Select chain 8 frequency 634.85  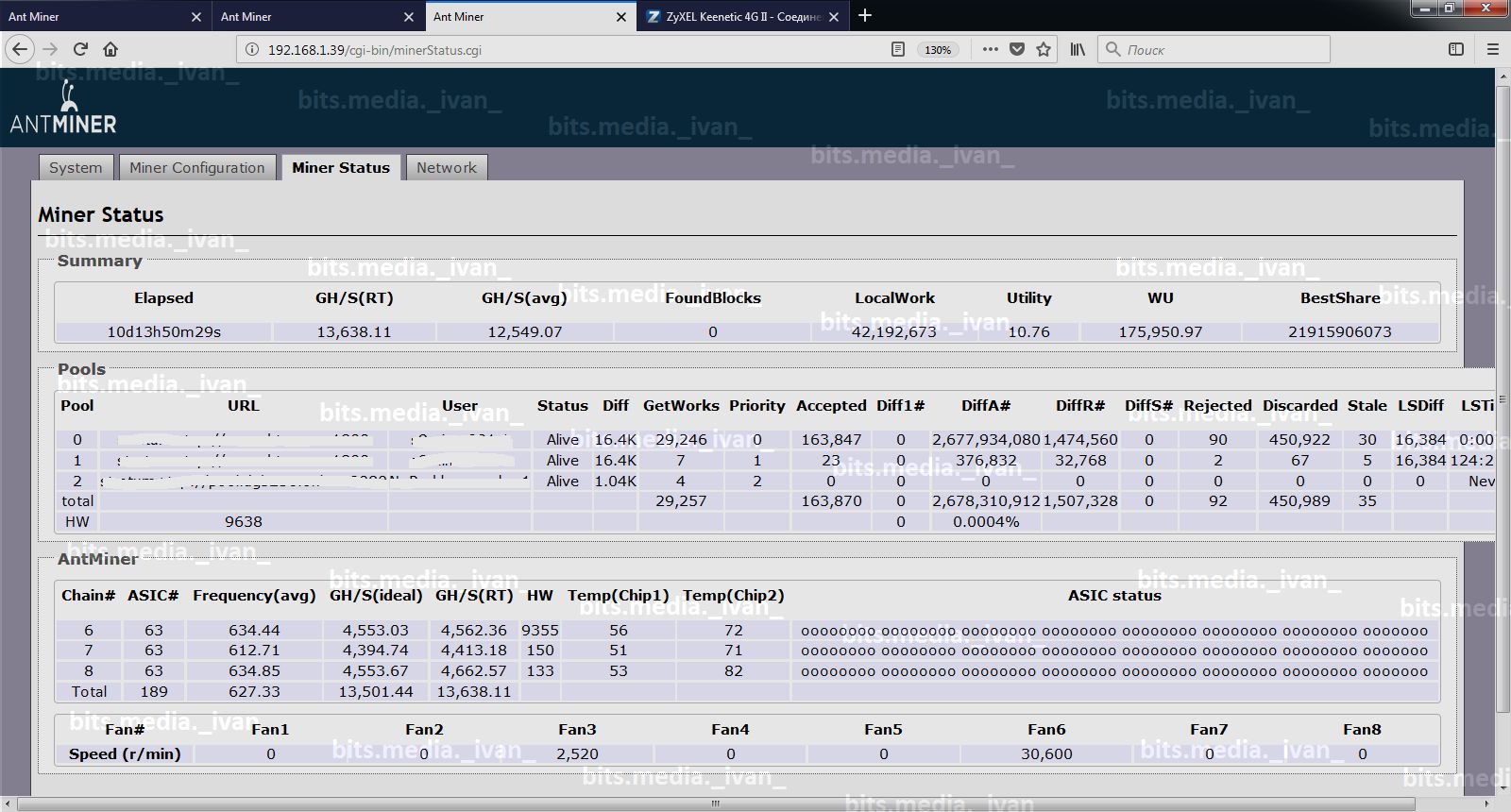pos(254,670)
